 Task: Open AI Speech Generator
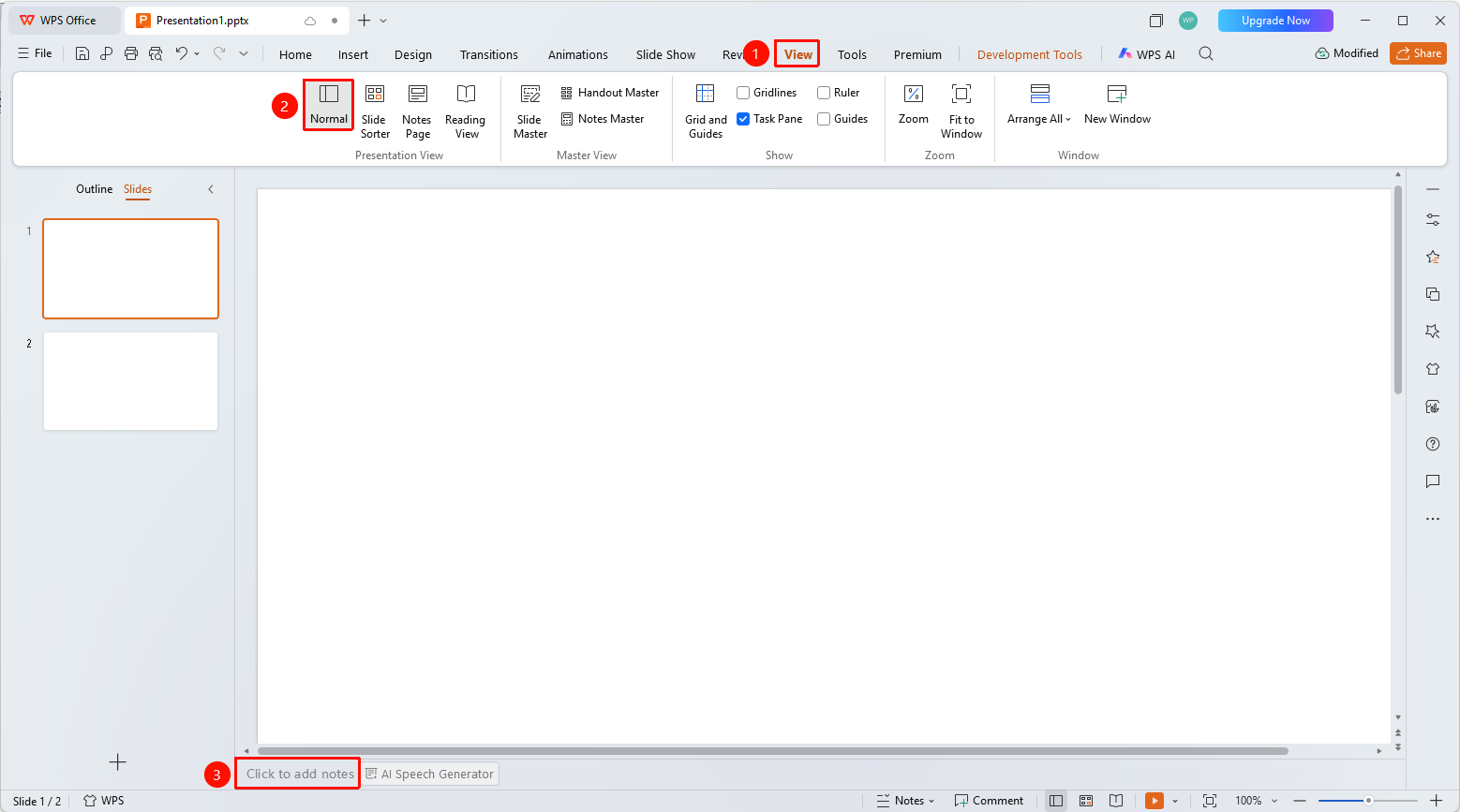[x=429, y=774]
